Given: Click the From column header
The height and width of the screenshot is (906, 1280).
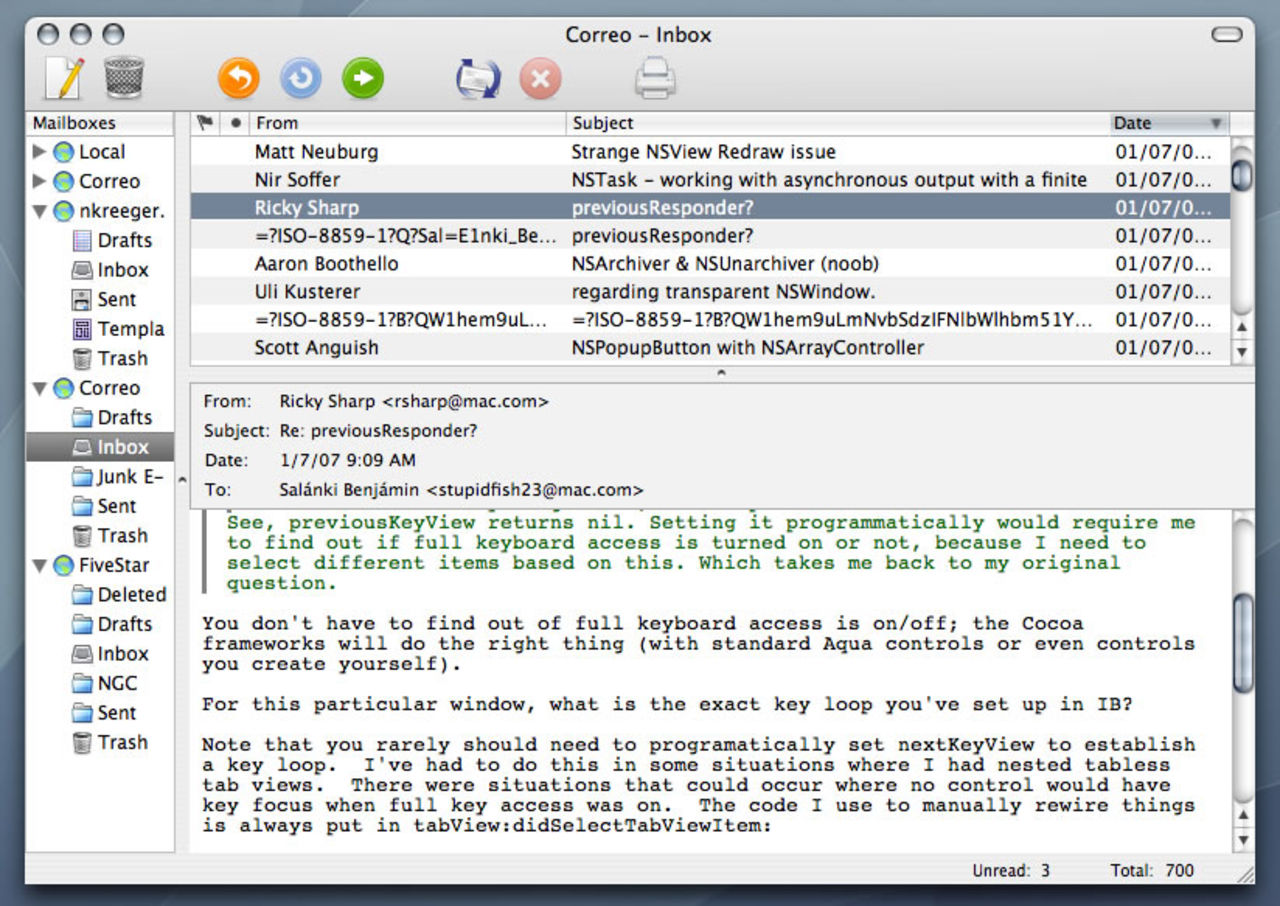Looking at the screenshot, I should 276,123.
